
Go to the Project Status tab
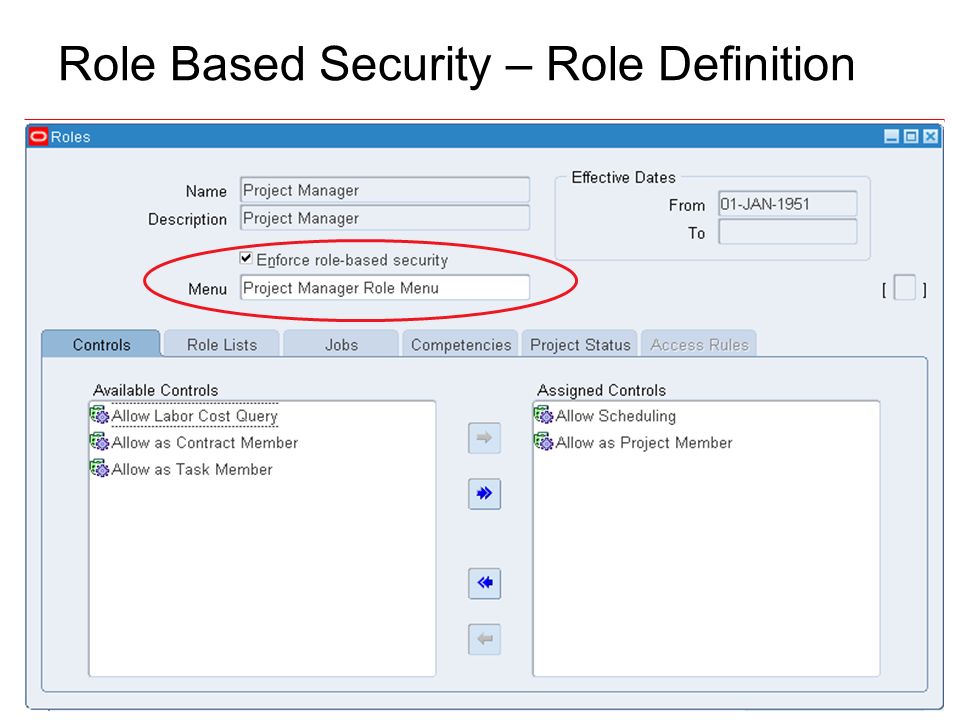[x=580, y=345]
